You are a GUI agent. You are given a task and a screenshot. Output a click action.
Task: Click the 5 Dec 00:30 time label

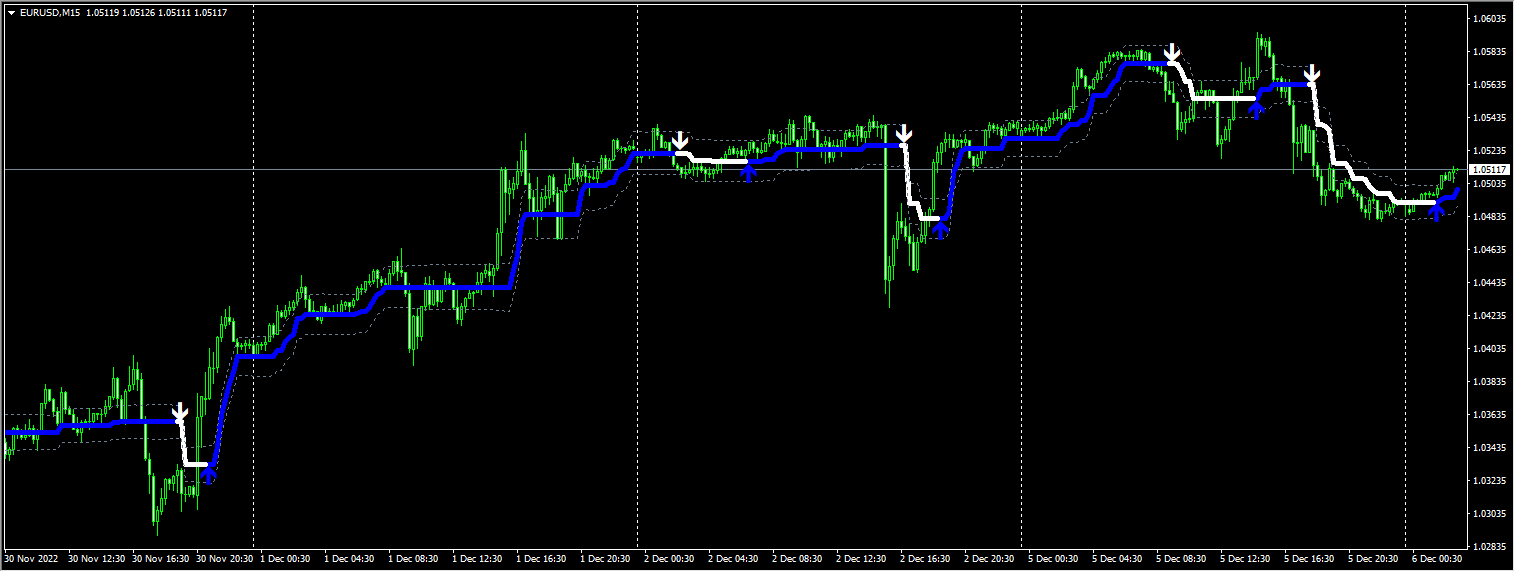(x=1054, y=559)
